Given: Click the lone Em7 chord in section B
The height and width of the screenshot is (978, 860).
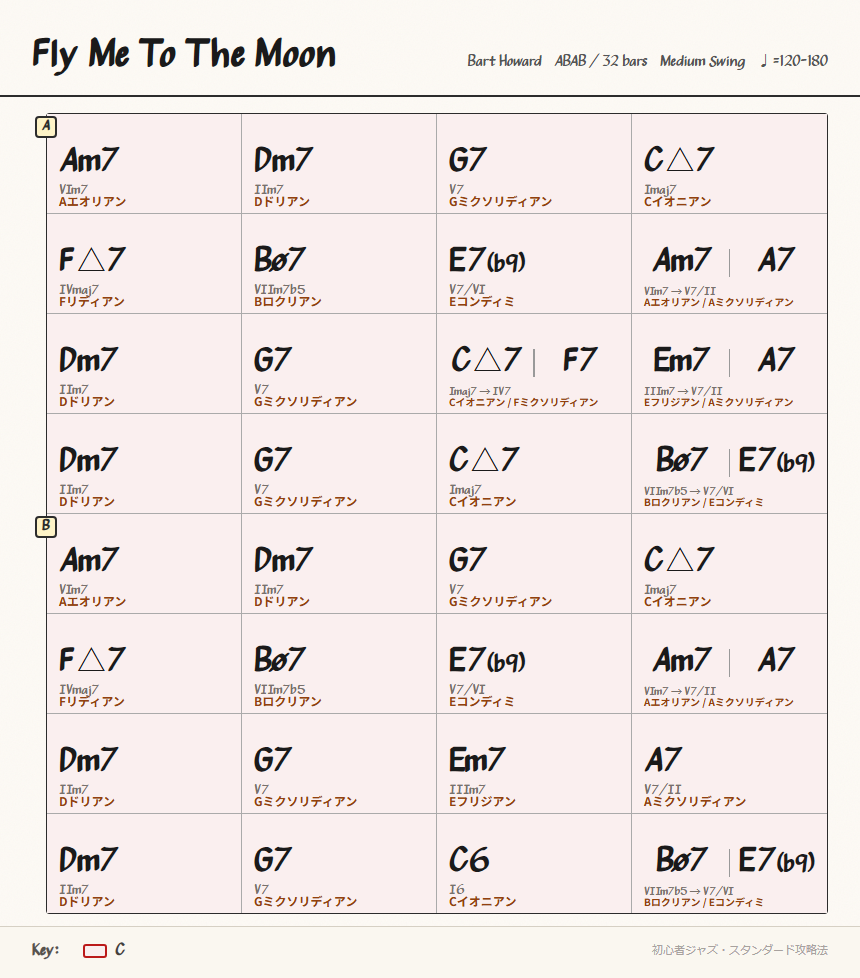Looking at the screenshot, I should (477, 760).
